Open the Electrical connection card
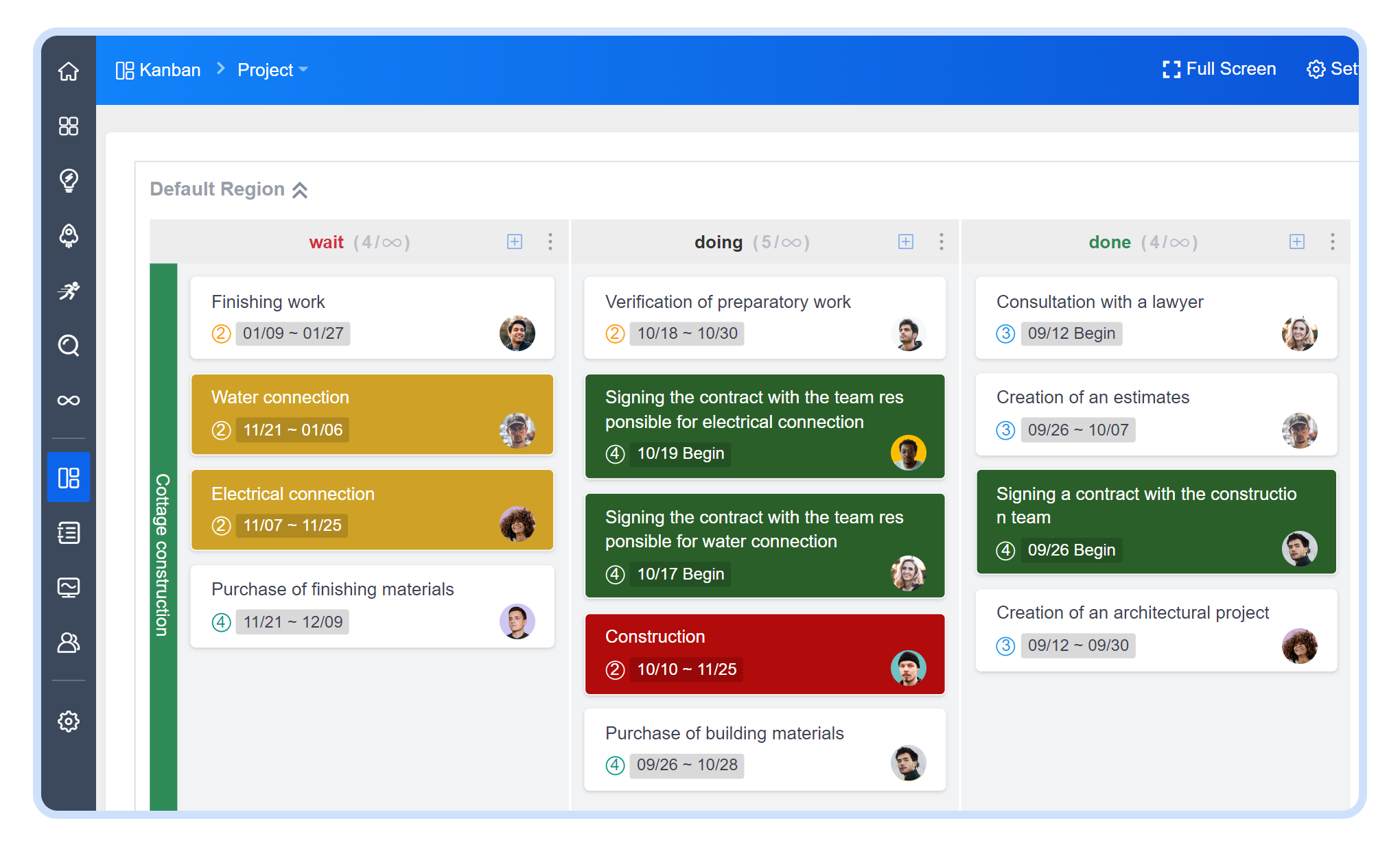Viewport: 1400px width, 845px height. (x=372, y=510)
